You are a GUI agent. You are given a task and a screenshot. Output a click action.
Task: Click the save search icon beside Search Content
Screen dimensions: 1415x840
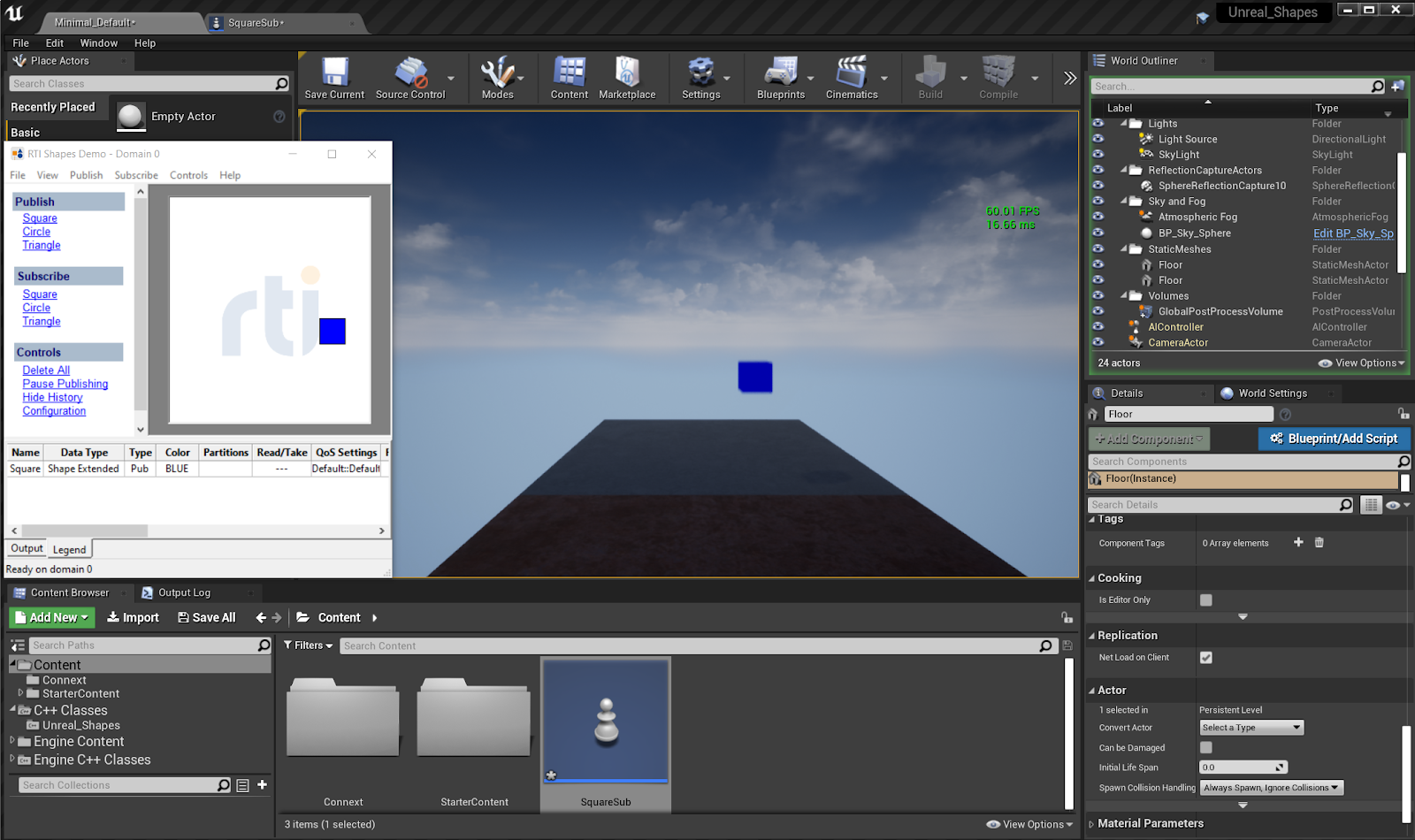[1067, 645]
